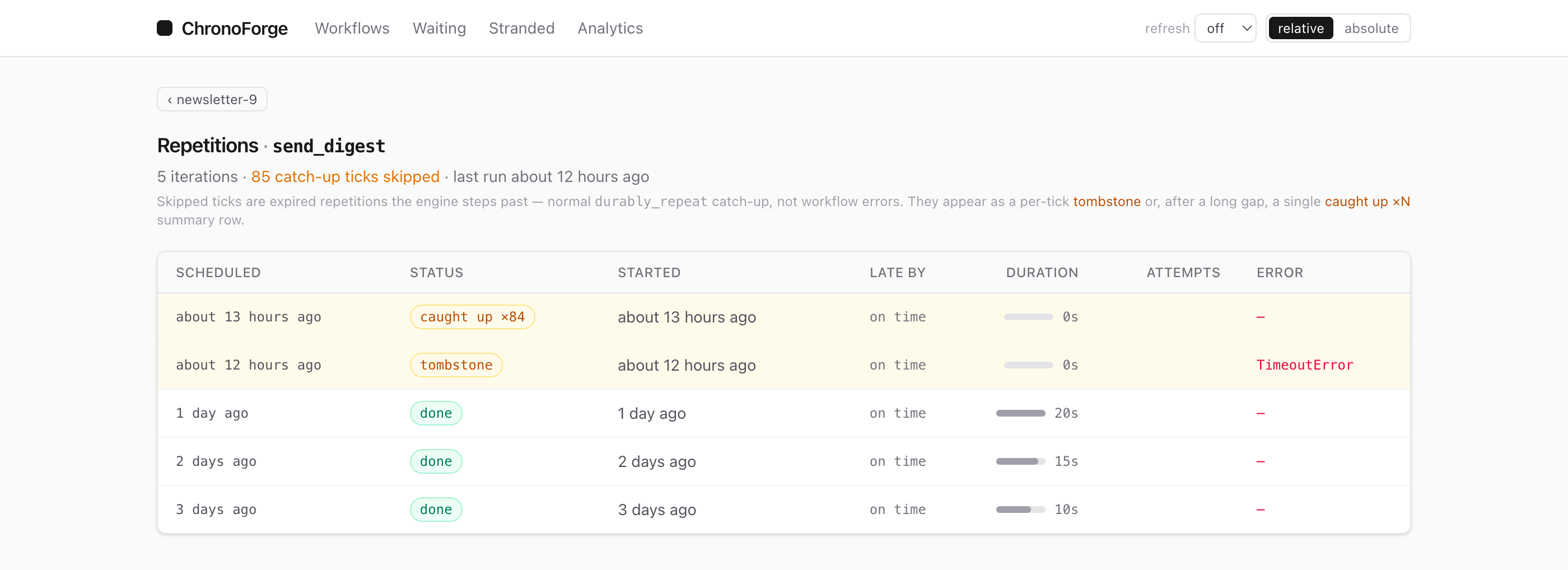Click started cell 'about 12 hours ago'

pos(687,365)
